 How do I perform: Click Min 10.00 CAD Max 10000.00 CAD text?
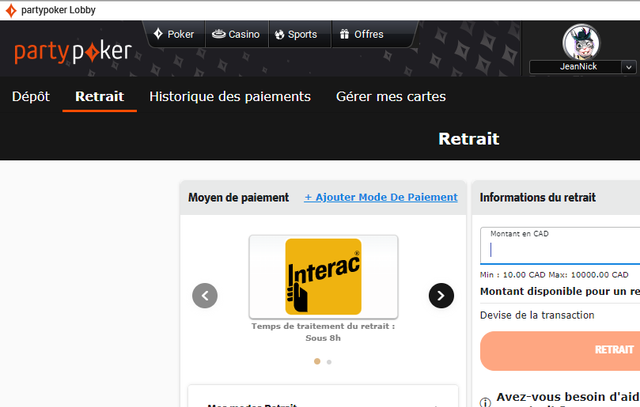[554, 275]
